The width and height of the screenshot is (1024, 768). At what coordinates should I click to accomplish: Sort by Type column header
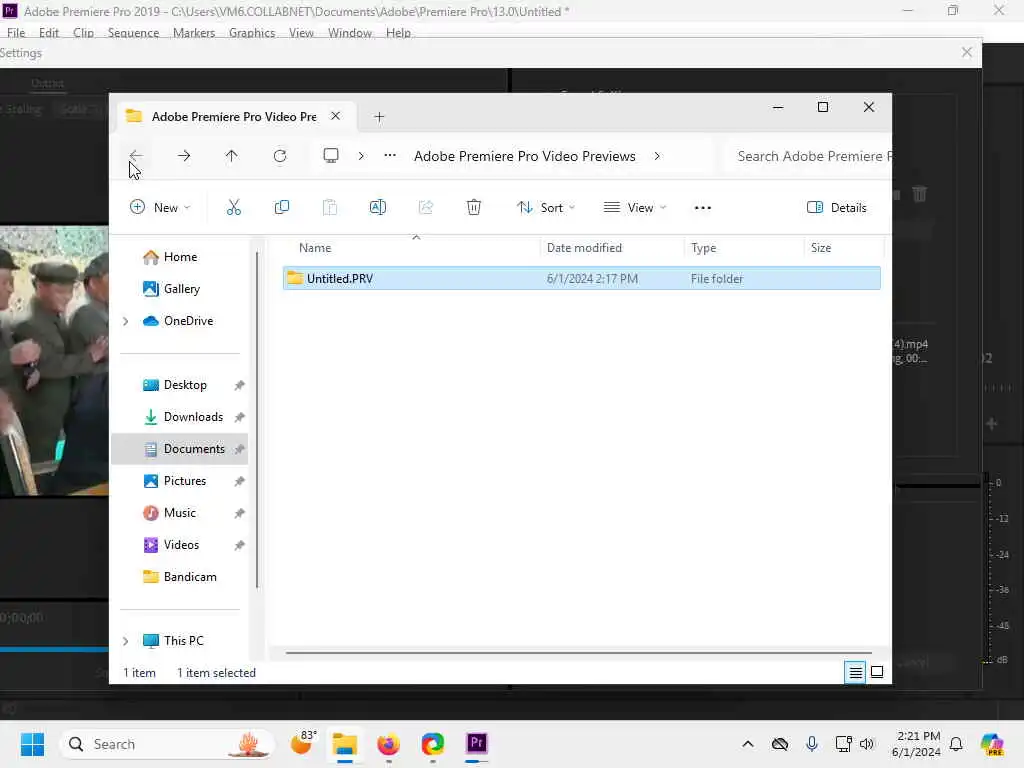click(x=703, y=248)
